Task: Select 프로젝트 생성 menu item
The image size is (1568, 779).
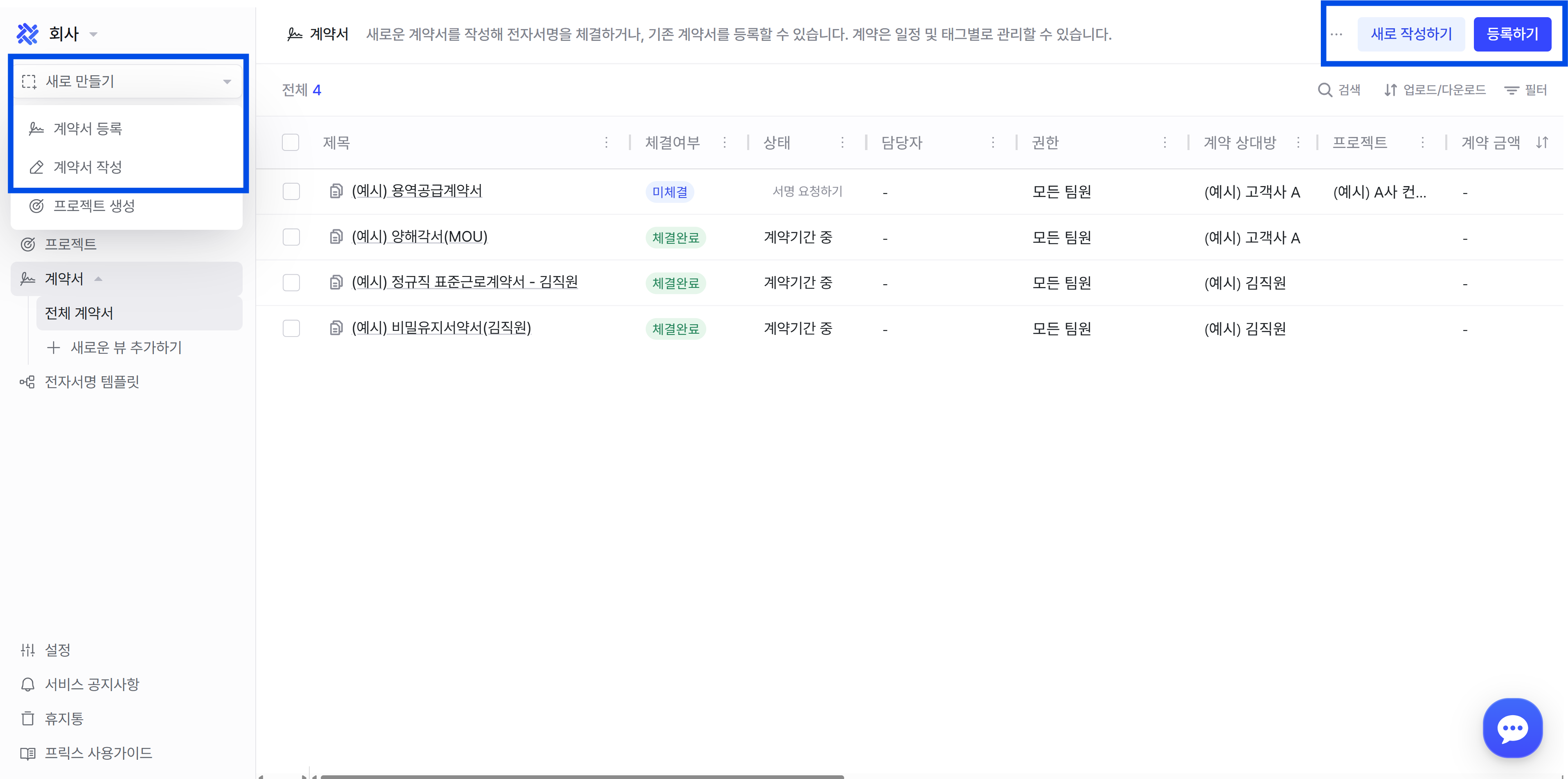Action: point(94,206)
